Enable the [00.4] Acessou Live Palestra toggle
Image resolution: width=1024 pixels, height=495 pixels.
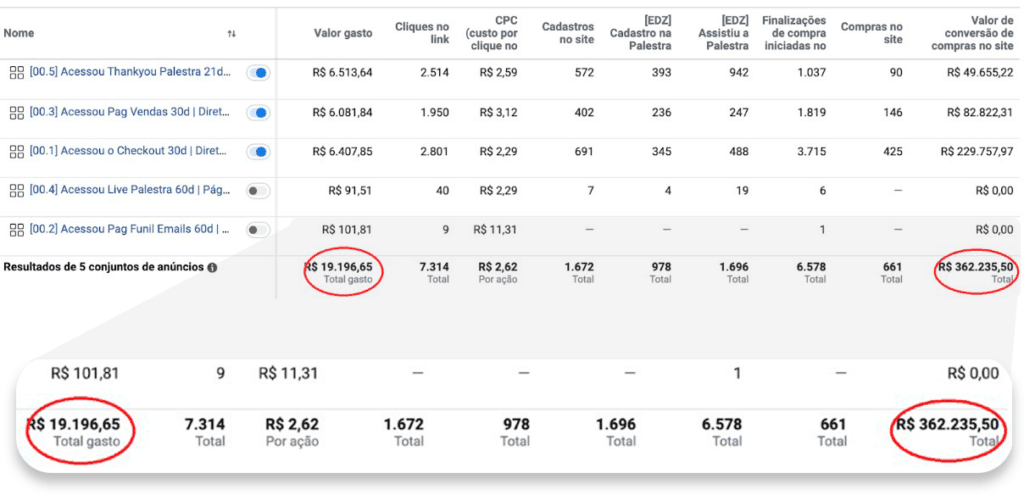[x=258, y=190]
